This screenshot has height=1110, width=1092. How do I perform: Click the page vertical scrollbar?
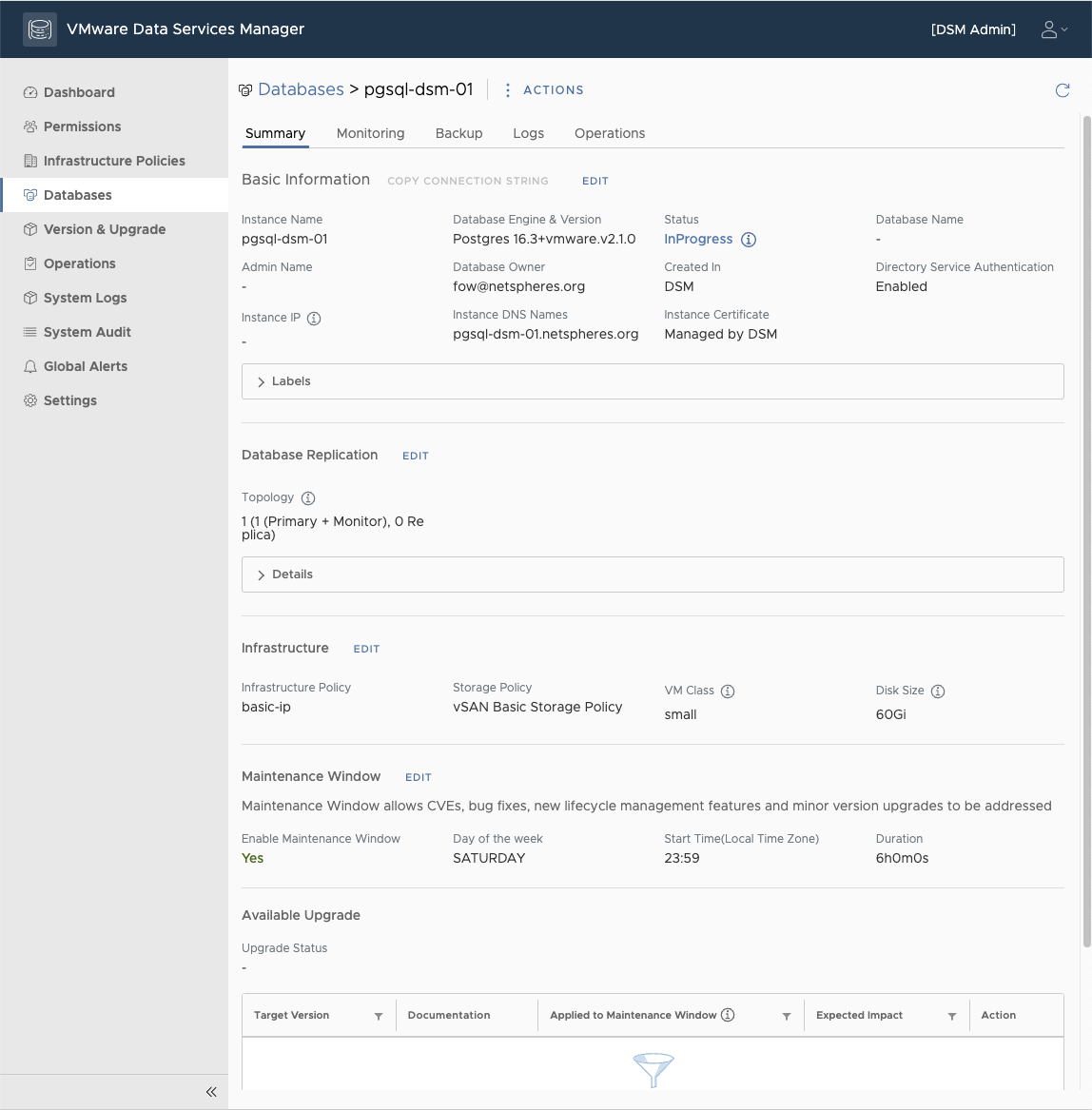pos(1087,531)
